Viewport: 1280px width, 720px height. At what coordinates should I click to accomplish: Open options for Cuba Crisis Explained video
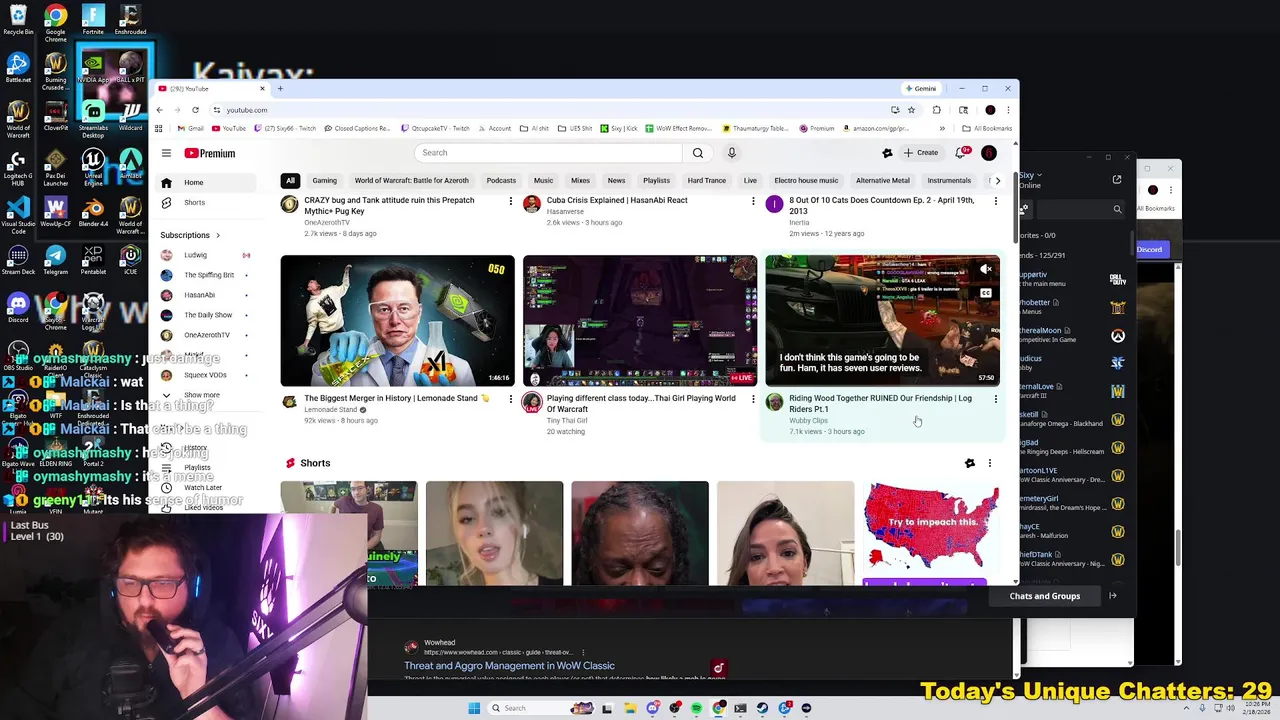pos(753,201)
